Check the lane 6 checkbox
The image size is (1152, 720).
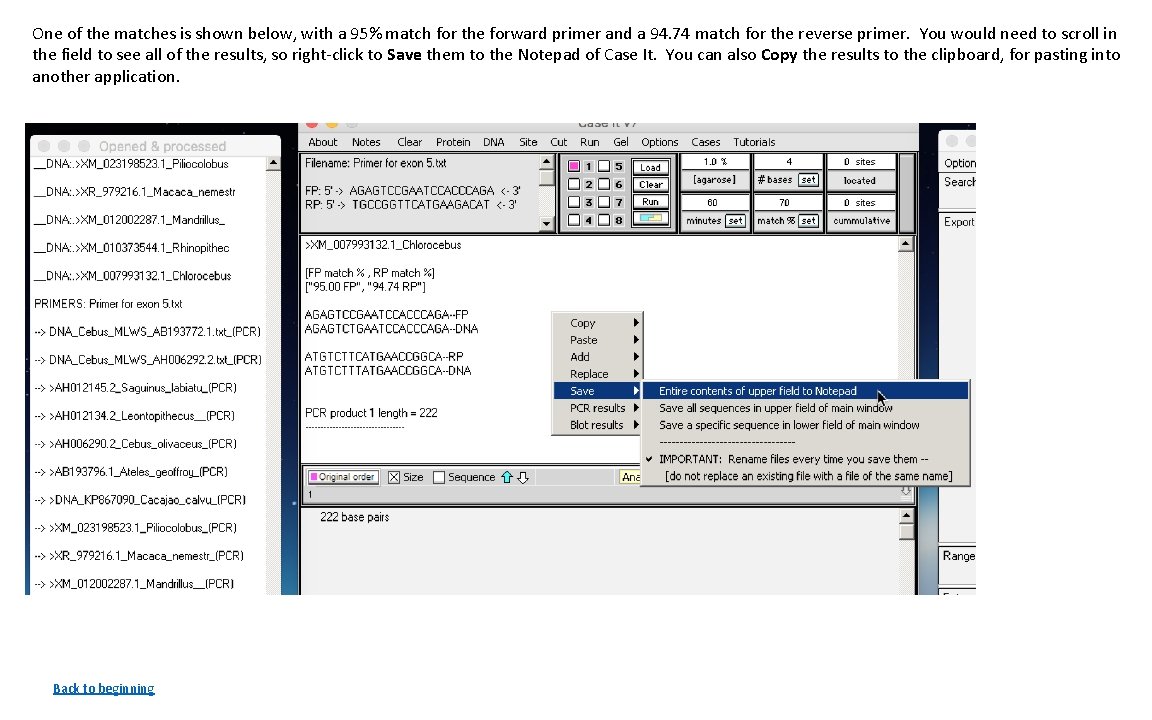pos(603,184)
